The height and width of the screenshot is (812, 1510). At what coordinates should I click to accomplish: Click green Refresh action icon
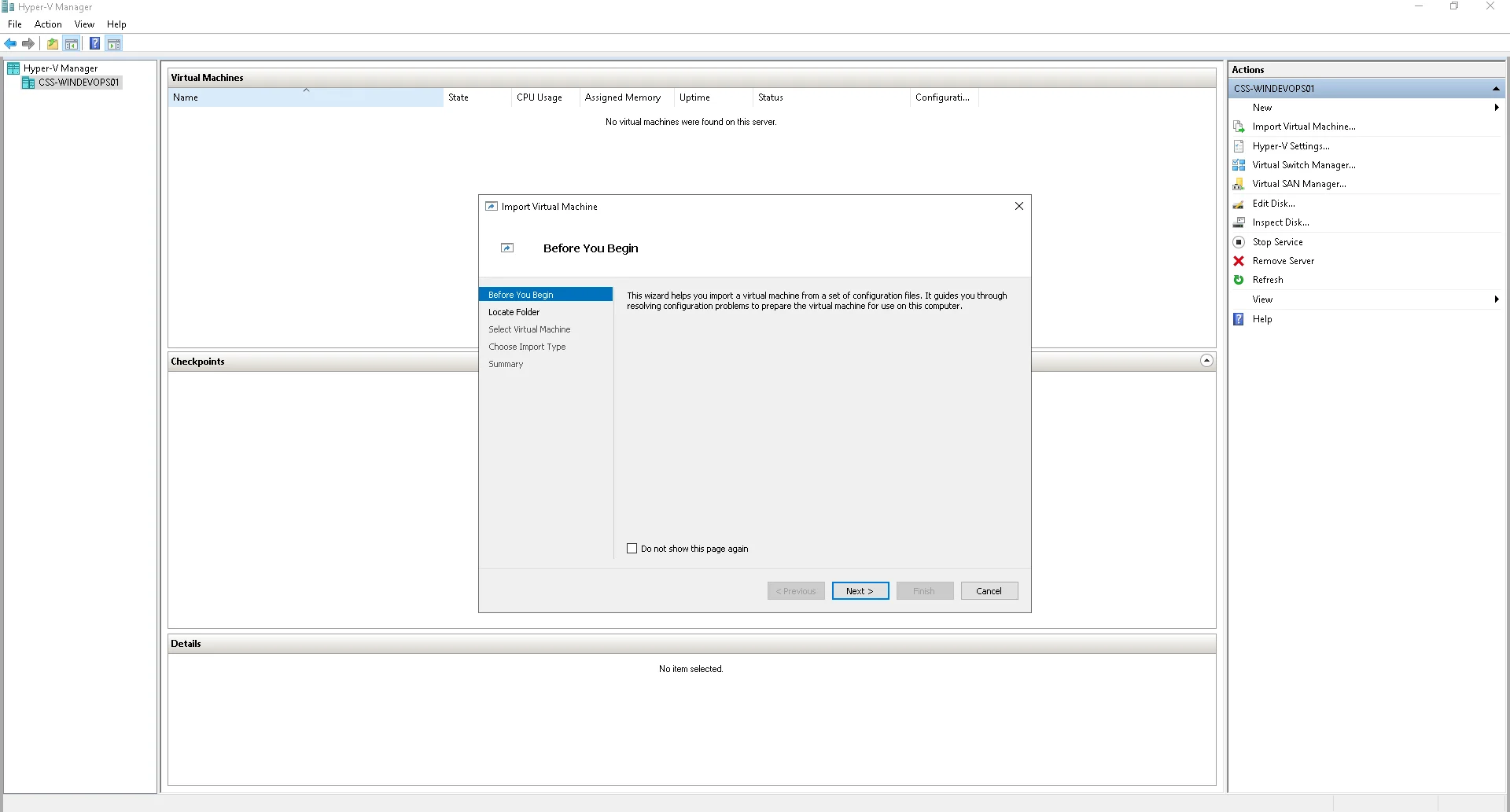pyautogui.click(x=1239, y=280)
